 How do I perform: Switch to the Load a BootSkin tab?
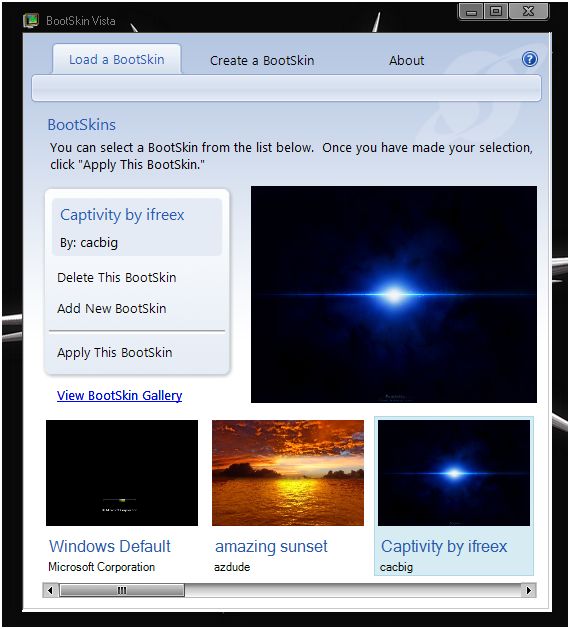pos(117,59)
